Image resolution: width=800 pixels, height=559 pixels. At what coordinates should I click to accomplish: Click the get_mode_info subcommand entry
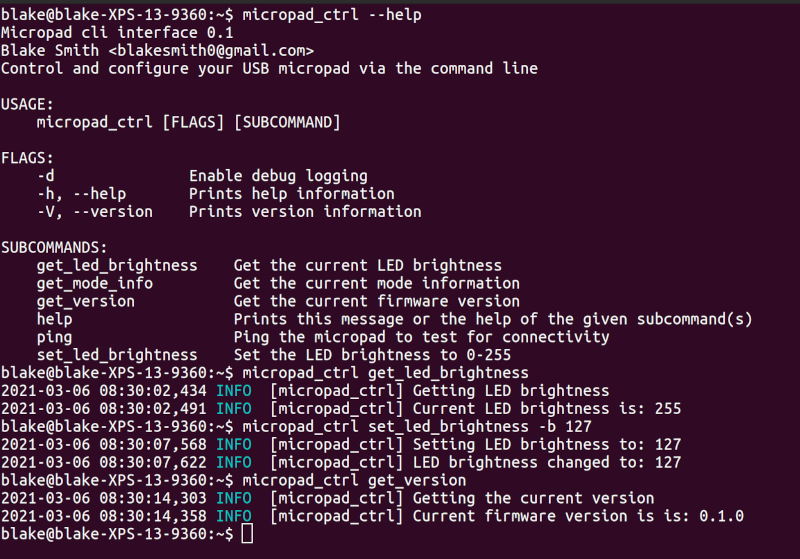[94, 284]
